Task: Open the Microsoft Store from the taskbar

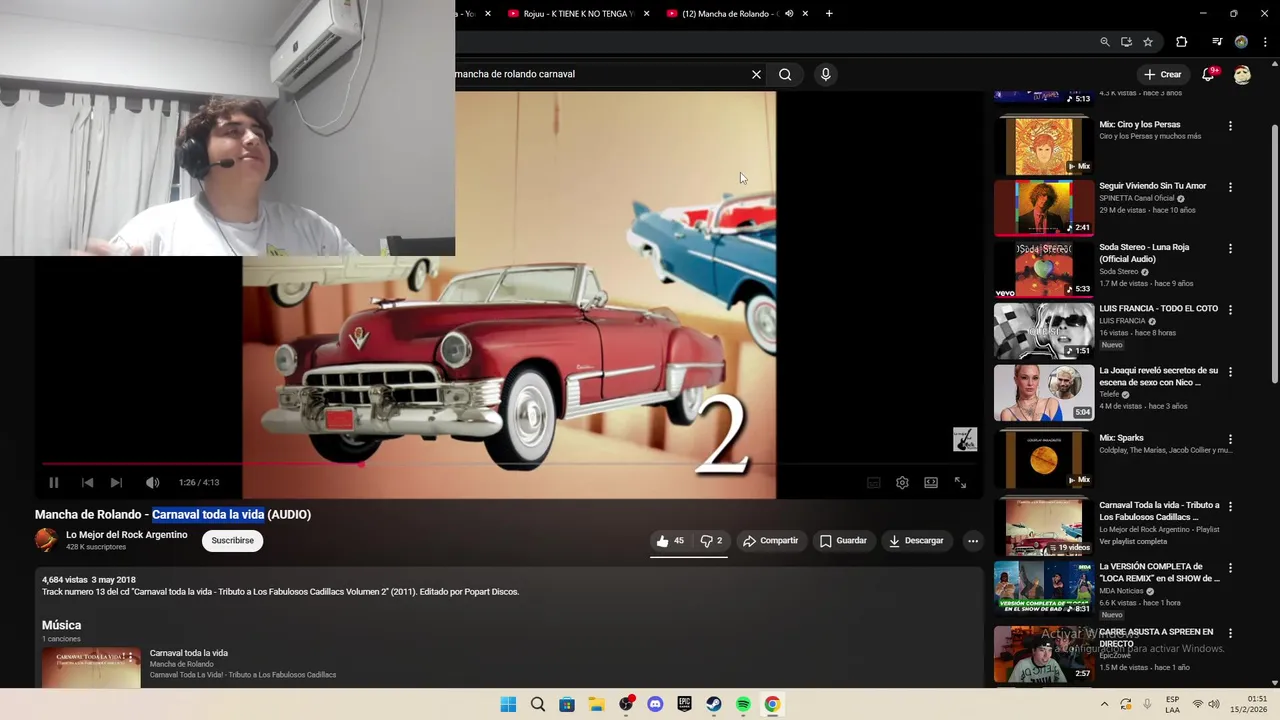Action: [567, 704]
